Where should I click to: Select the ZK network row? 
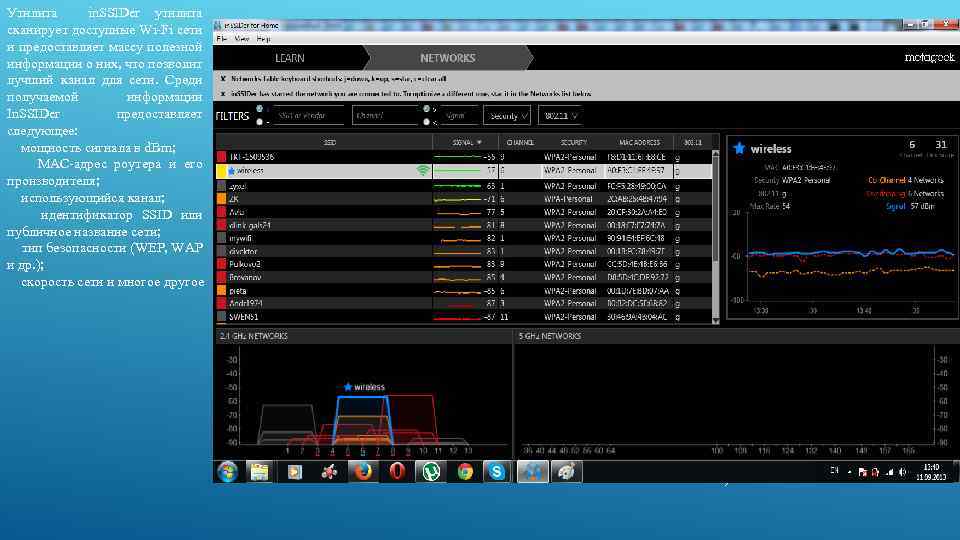(463, 199)
